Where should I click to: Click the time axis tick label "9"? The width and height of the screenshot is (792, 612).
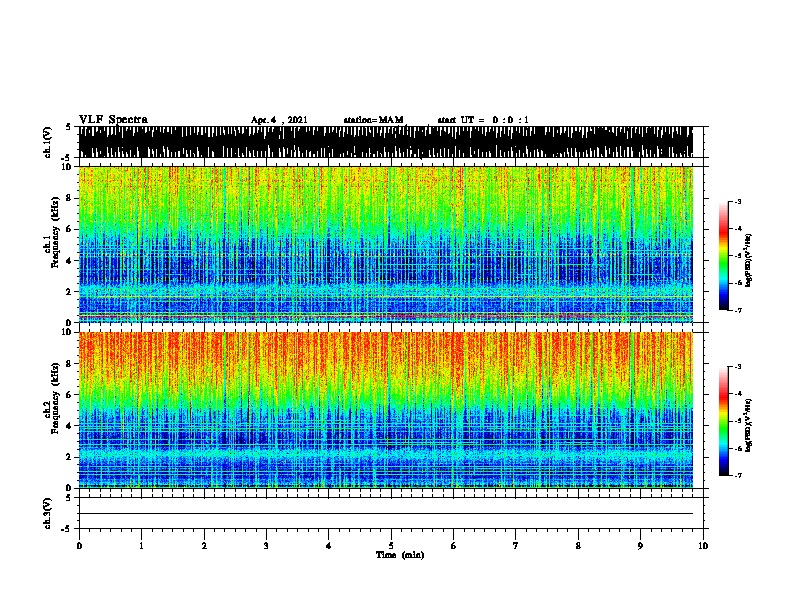[x=640, y=546]
